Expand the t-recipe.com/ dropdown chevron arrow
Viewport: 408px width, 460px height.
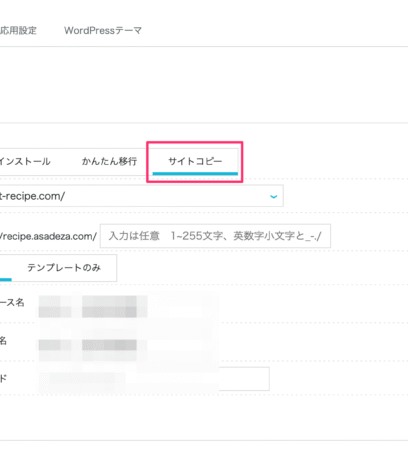273,196
